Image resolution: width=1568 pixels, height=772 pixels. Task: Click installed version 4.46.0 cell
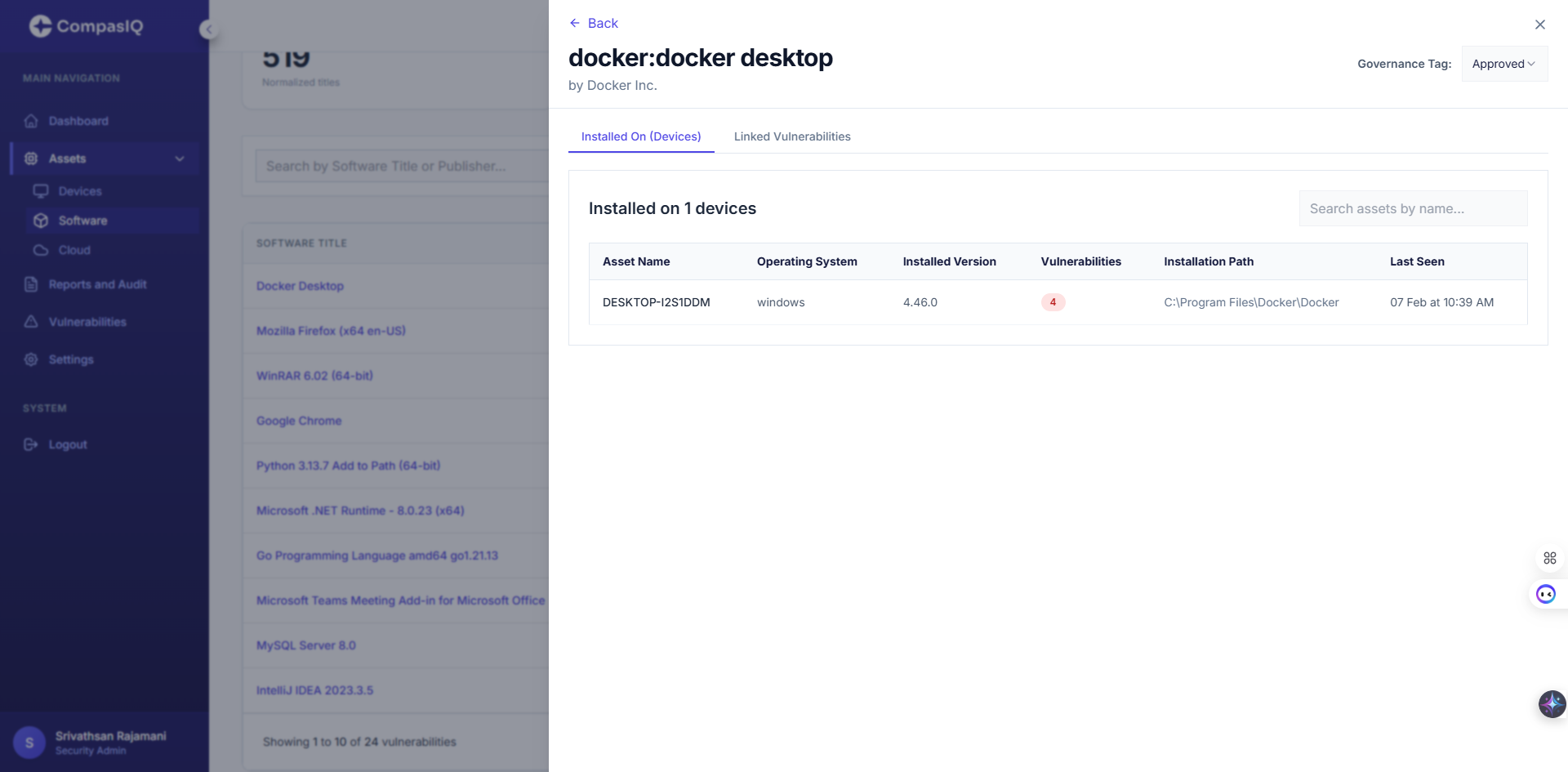[920, 302]
